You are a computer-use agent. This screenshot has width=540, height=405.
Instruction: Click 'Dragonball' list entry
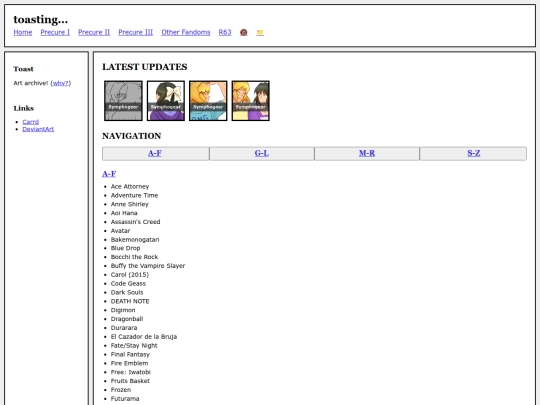[127, 319]
